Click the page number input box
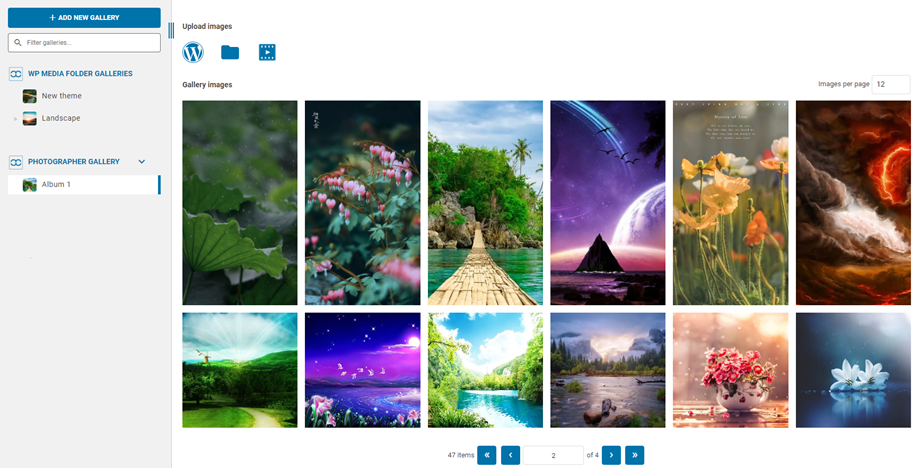The height and width of the screenshot is (468, 920). pyautogui.click(x=553, y=455)
